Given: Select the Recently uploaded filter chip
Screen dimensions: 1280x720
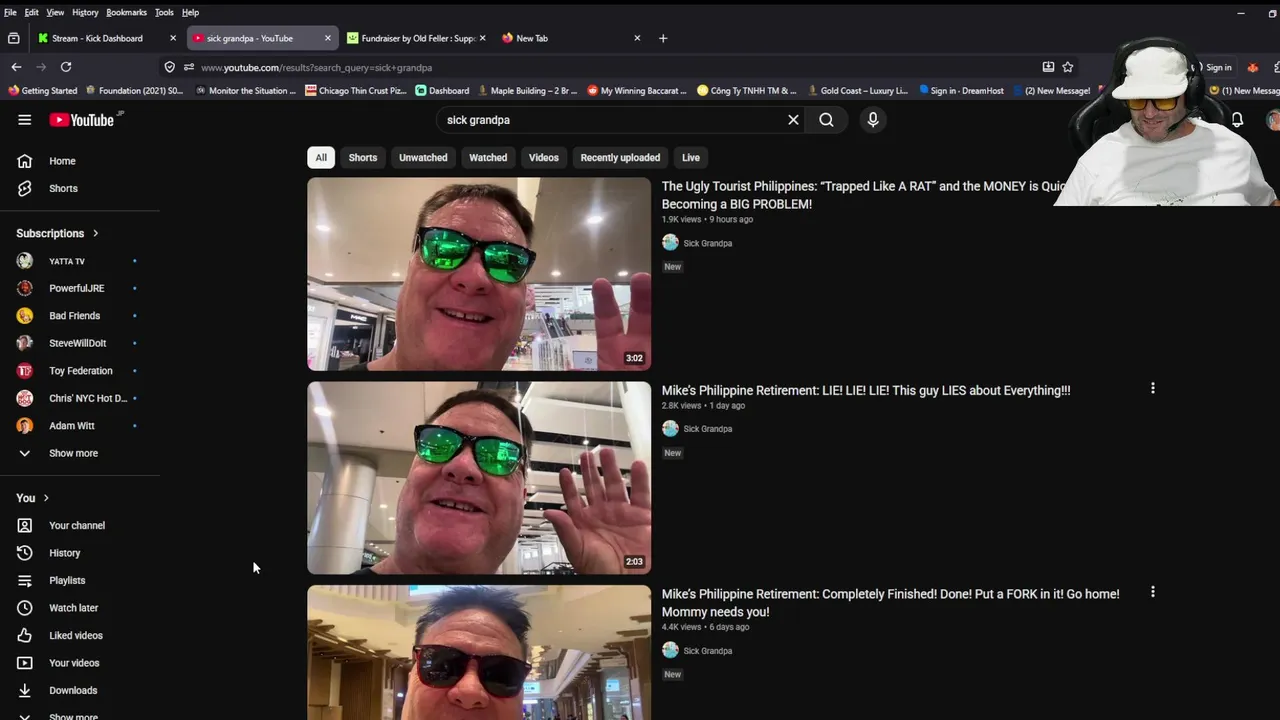Looking at the screenshot, I should pyautogui.click(x=620, y=157).
